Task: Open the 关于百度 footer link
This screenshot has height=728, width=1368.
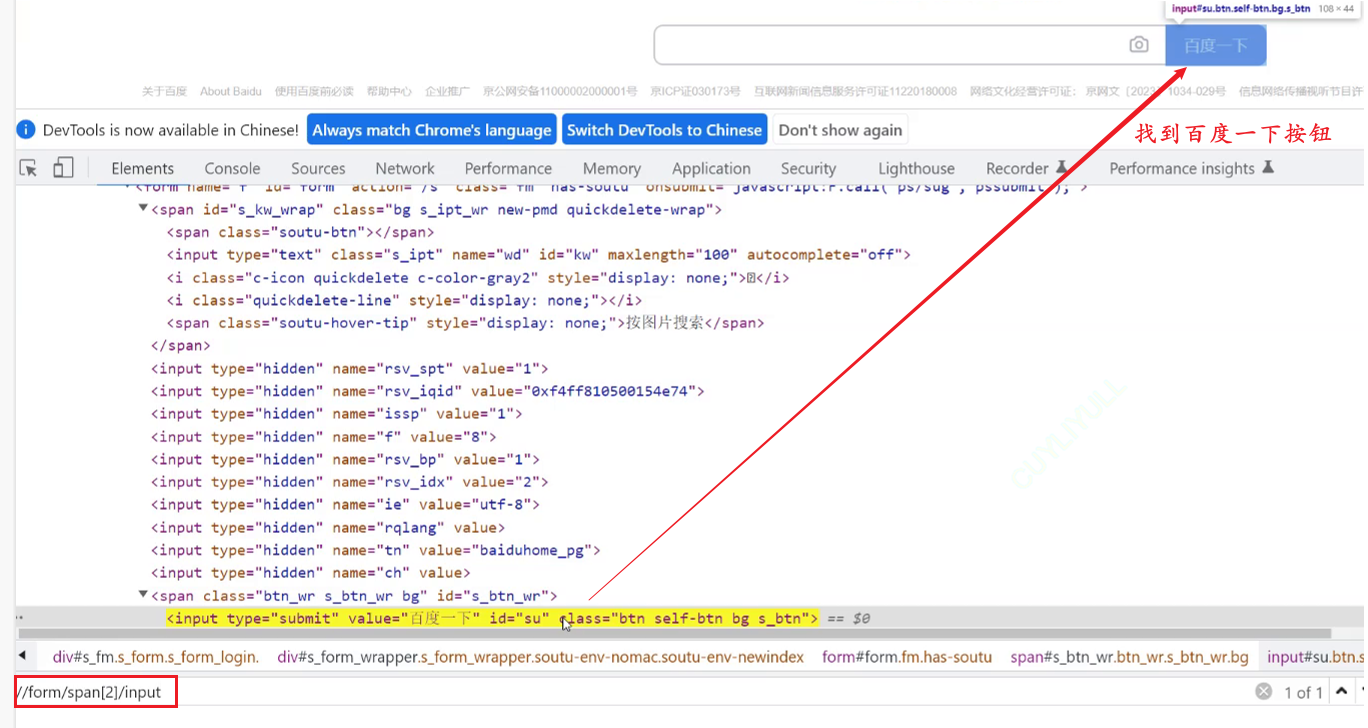Action: tap(164, 91)
